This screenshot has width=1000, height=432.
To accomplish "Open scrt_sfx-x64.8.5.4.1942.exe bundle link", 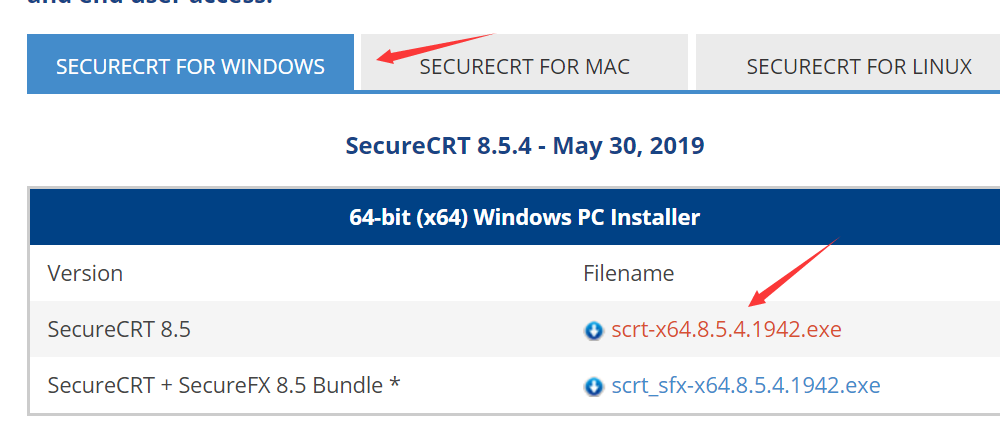I will [746, 385].
